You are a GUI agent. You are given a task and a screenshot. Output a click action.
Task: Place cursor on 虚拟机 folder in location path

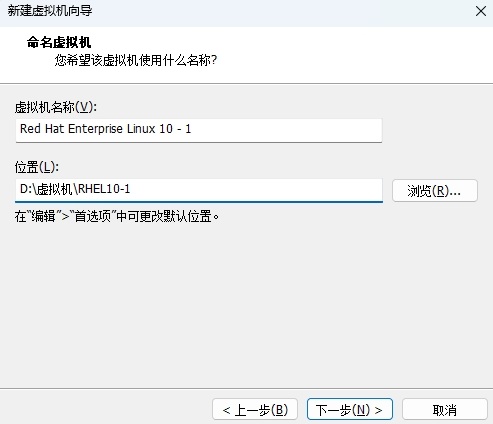(54, 189)
